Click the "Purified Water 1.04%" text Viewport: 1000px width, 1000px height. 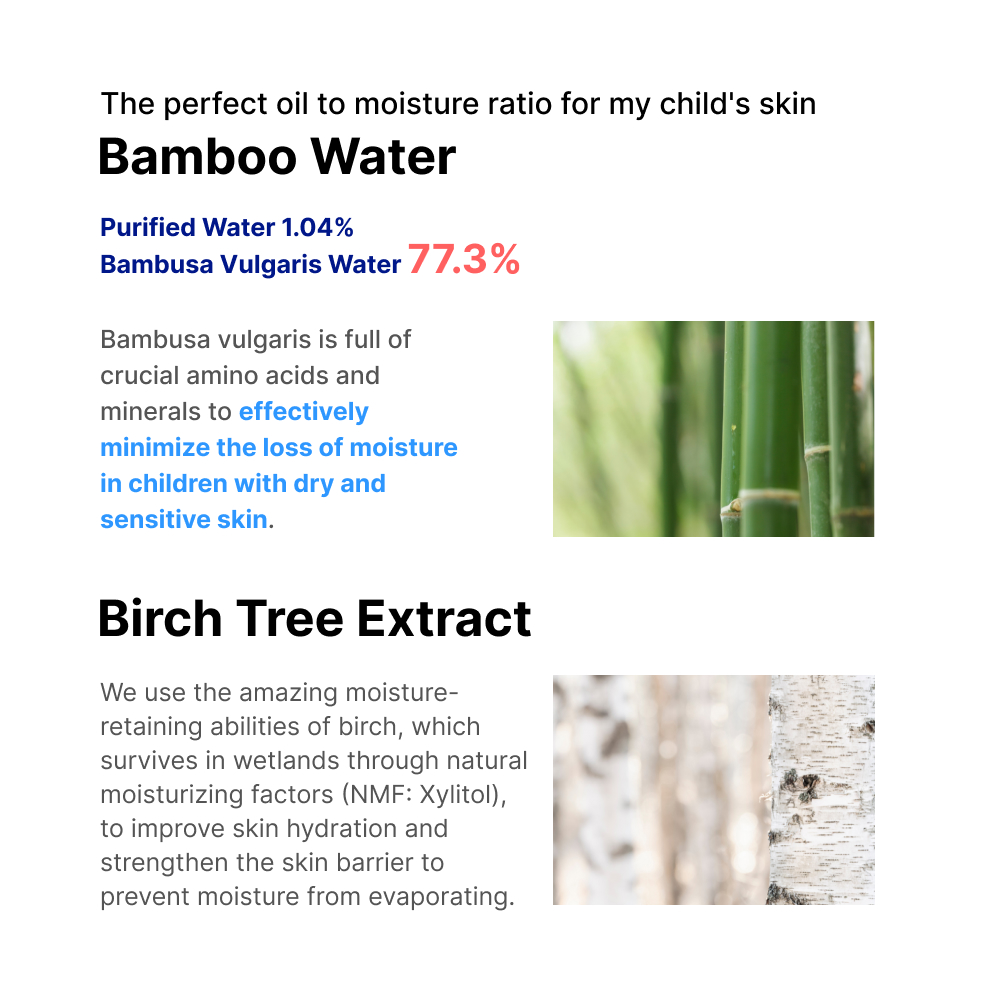click(x=227, y=228)
